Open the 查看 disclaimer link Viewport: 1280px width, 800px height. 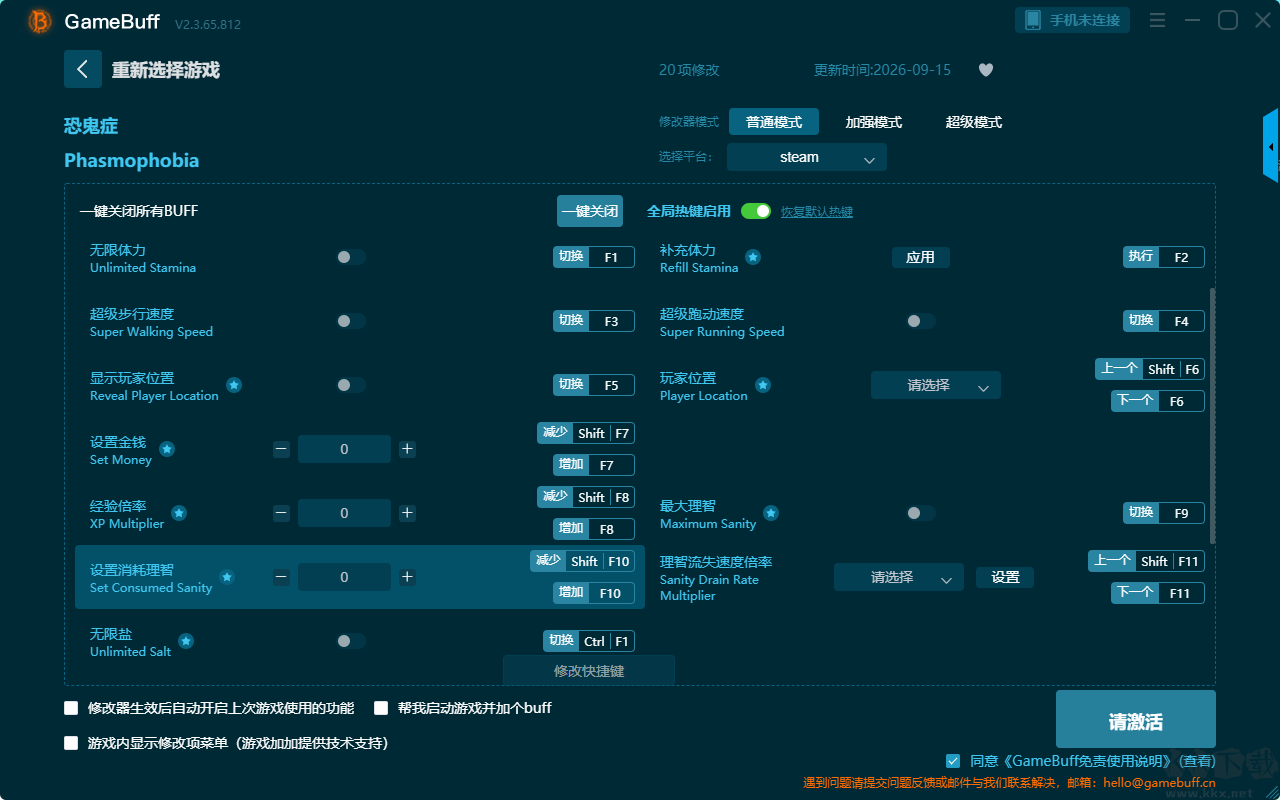point(1196,761)
